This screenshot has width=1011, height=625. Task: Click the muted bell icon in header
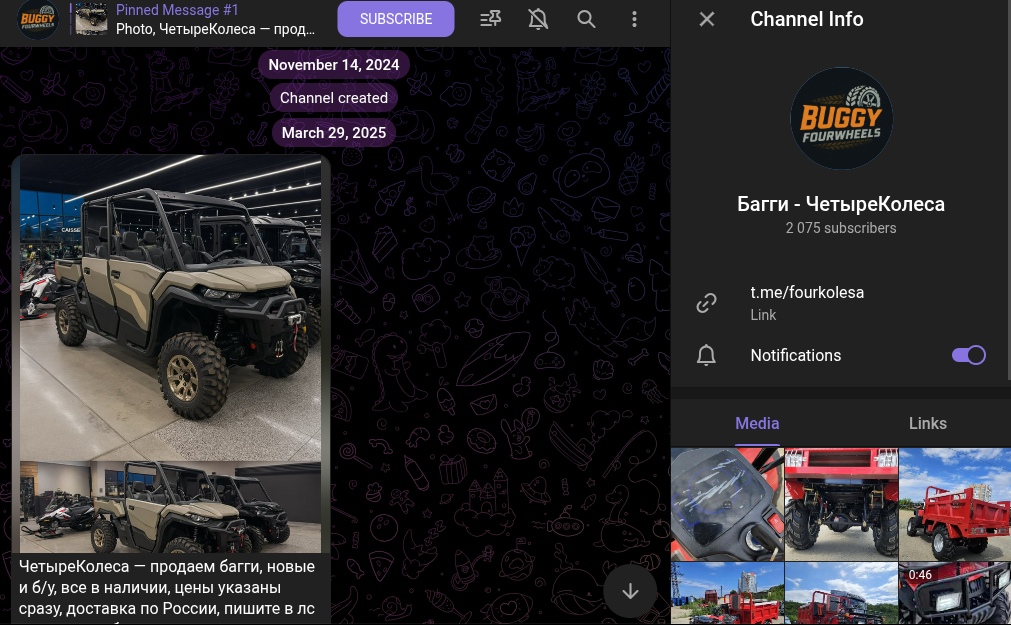[538, 19]
